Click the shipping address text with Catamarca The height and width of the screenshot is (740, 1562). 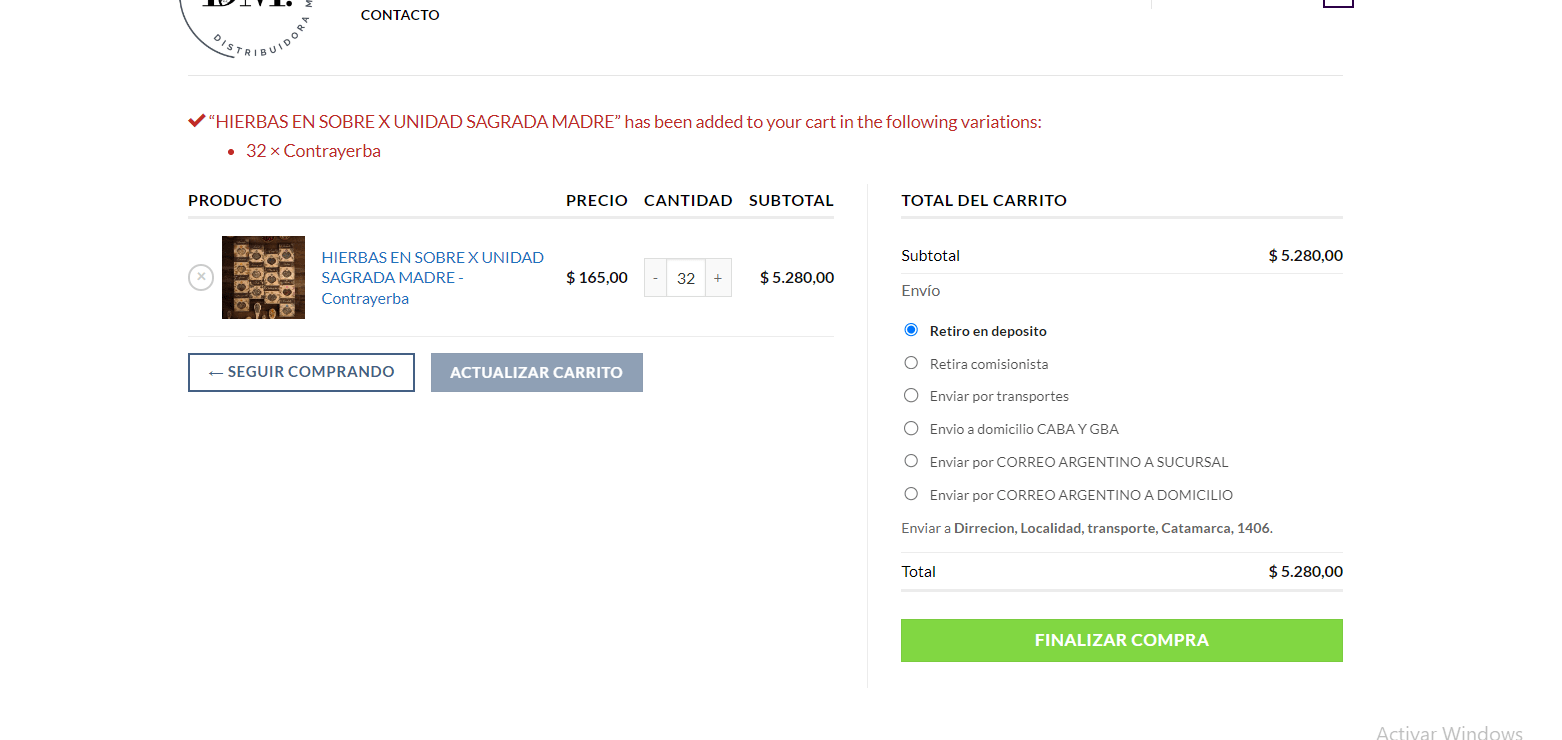1087,528
